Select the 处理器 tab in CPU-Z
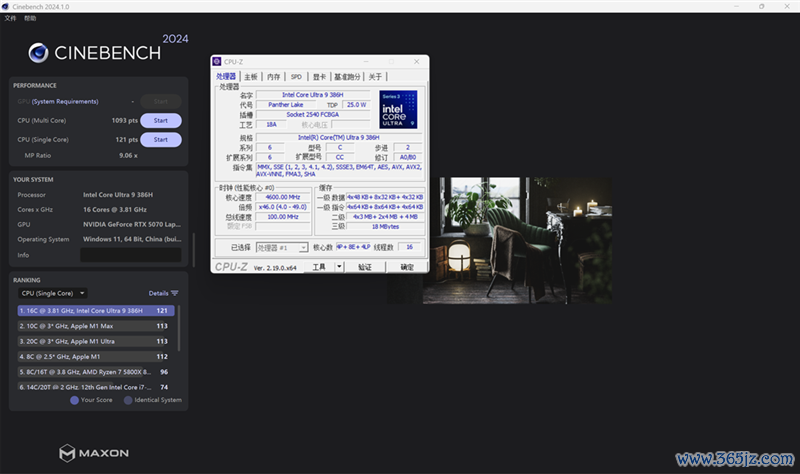 point(226,77)
